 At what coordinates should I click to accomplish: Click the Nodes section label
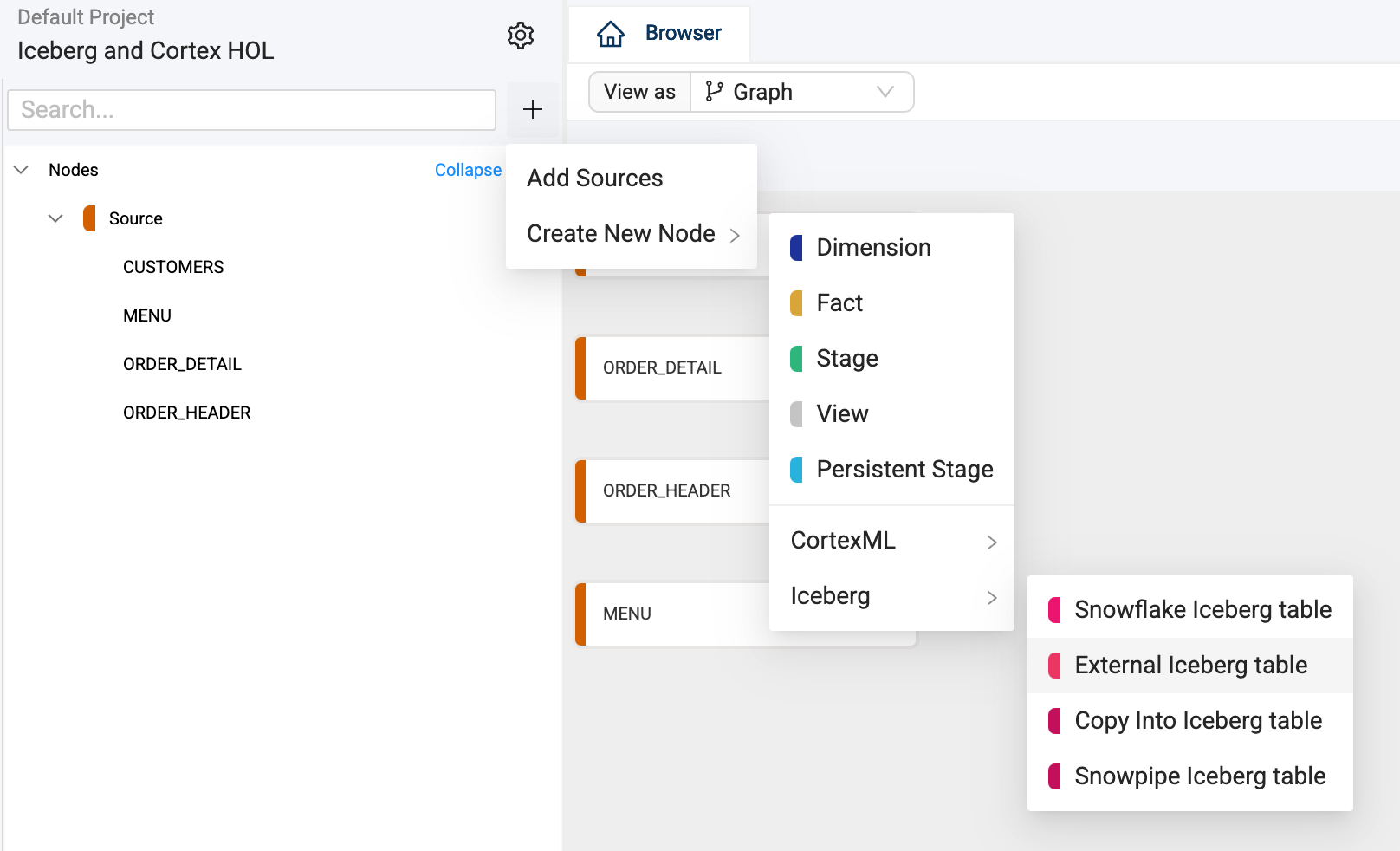[x=74, y=170]
